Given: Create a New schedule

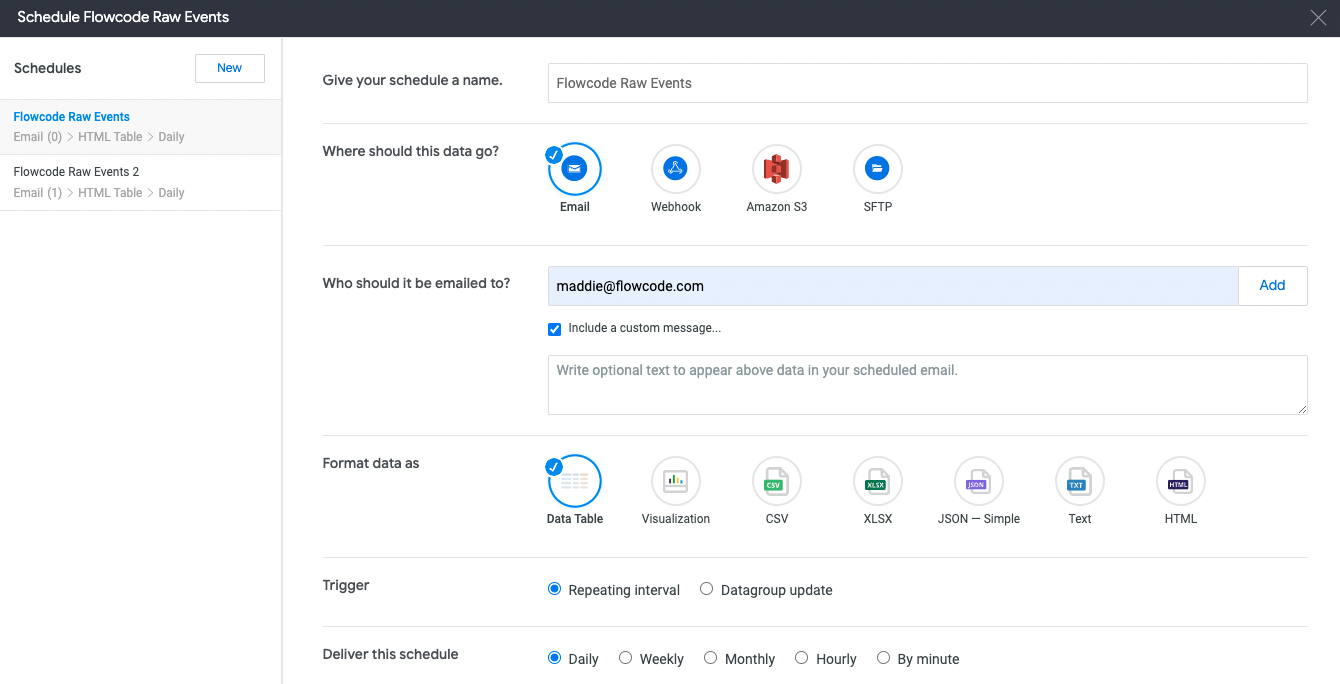Looking at the screenshot, I should pyautogui.click(x=230, y=68).
